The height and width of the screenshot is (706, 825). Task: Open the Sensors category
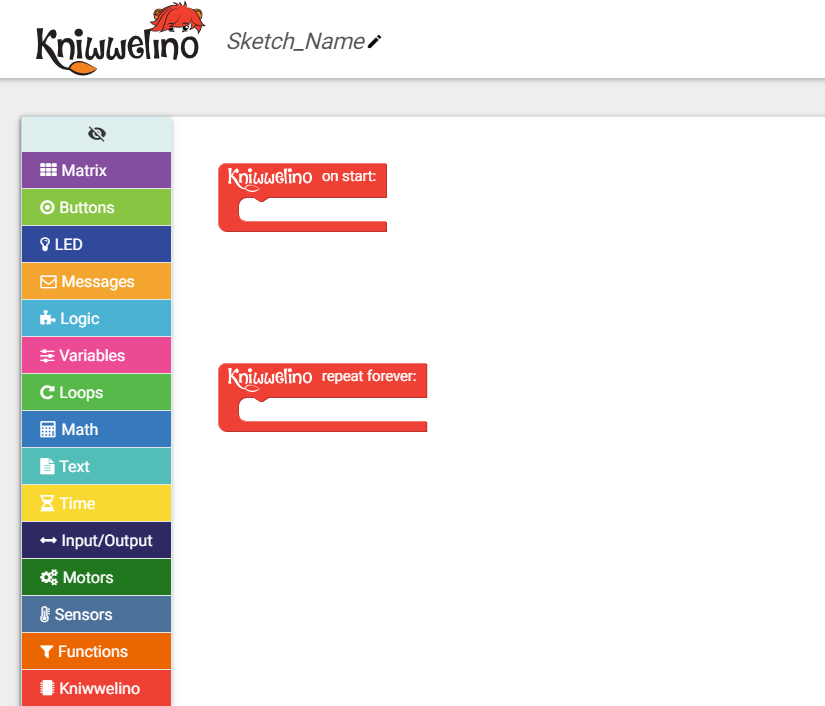[97, 614]
